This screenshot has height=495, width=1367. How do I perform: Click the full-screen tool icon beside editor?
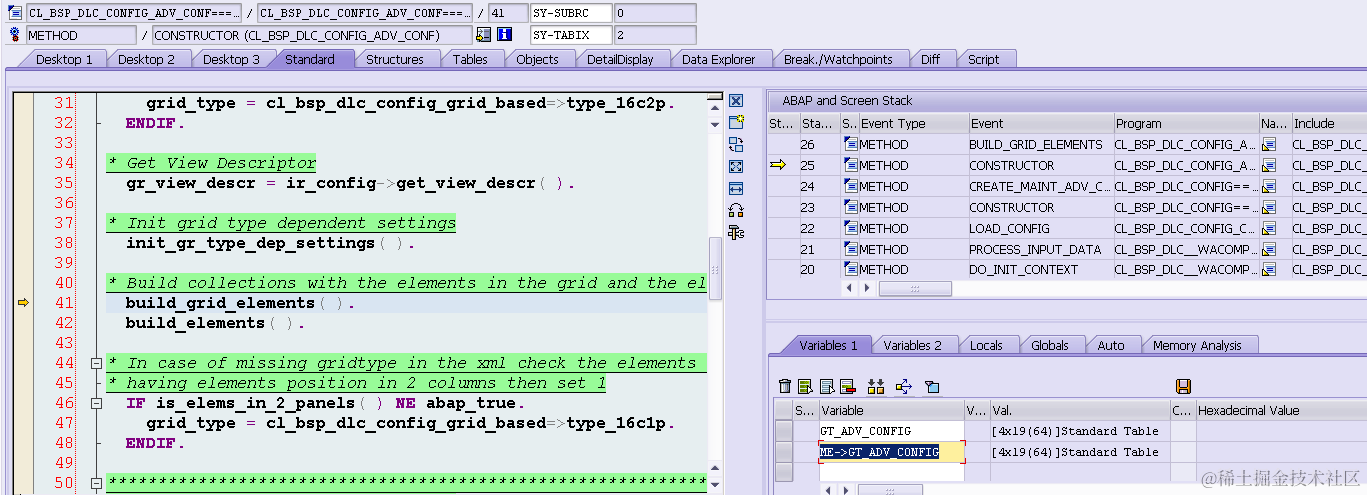(736, 166)
